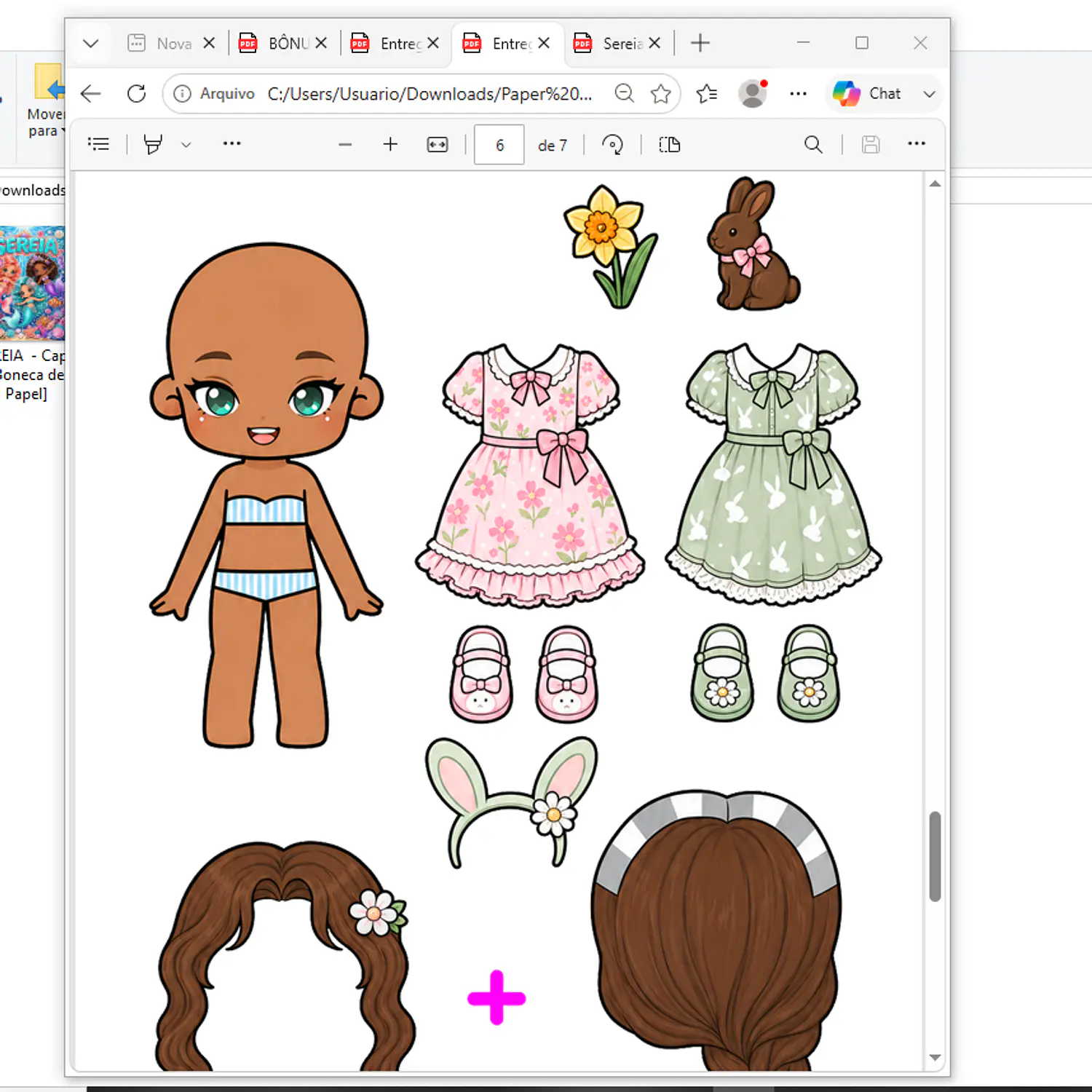Go back to the previous page
The height and width of the screenshot is (1092, 1092).
pos(91,94)
